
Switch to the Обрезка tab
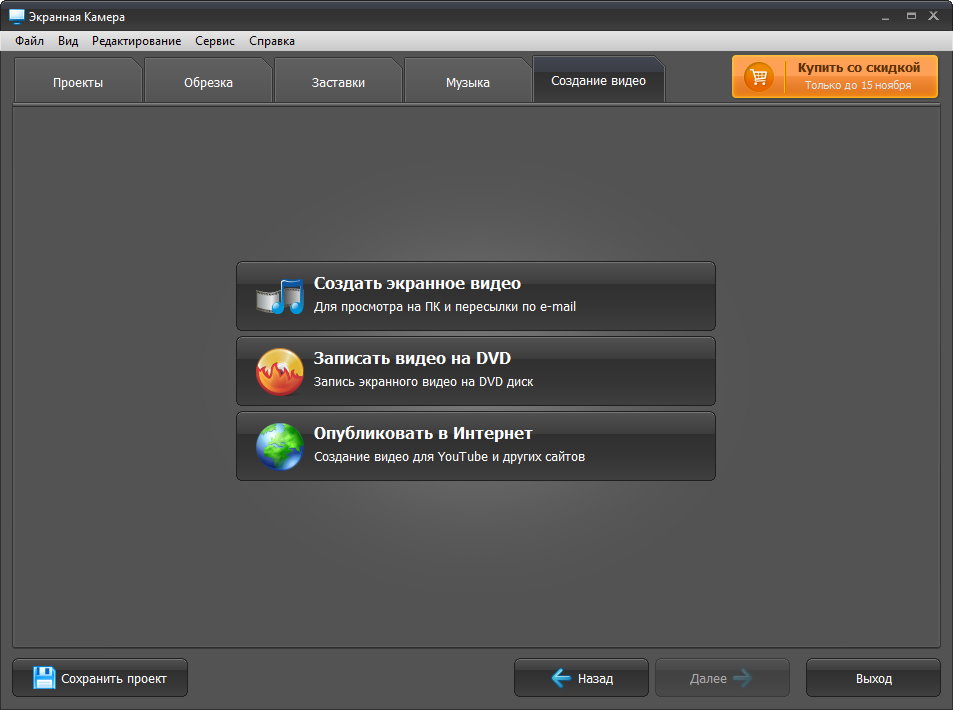(x=208, y=81)
